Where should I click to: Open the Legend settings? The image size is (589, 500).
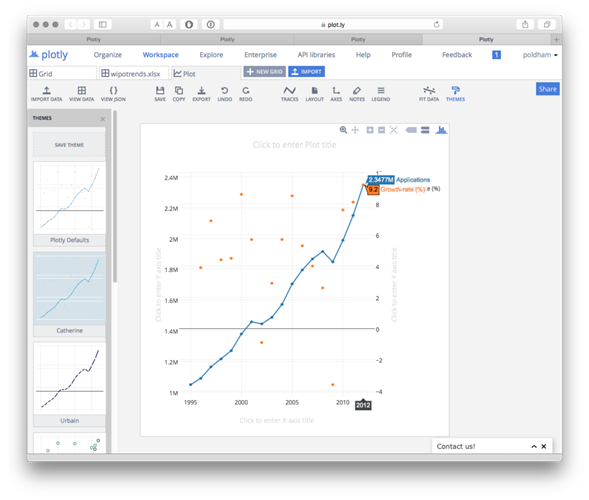(x=381, y=94)
